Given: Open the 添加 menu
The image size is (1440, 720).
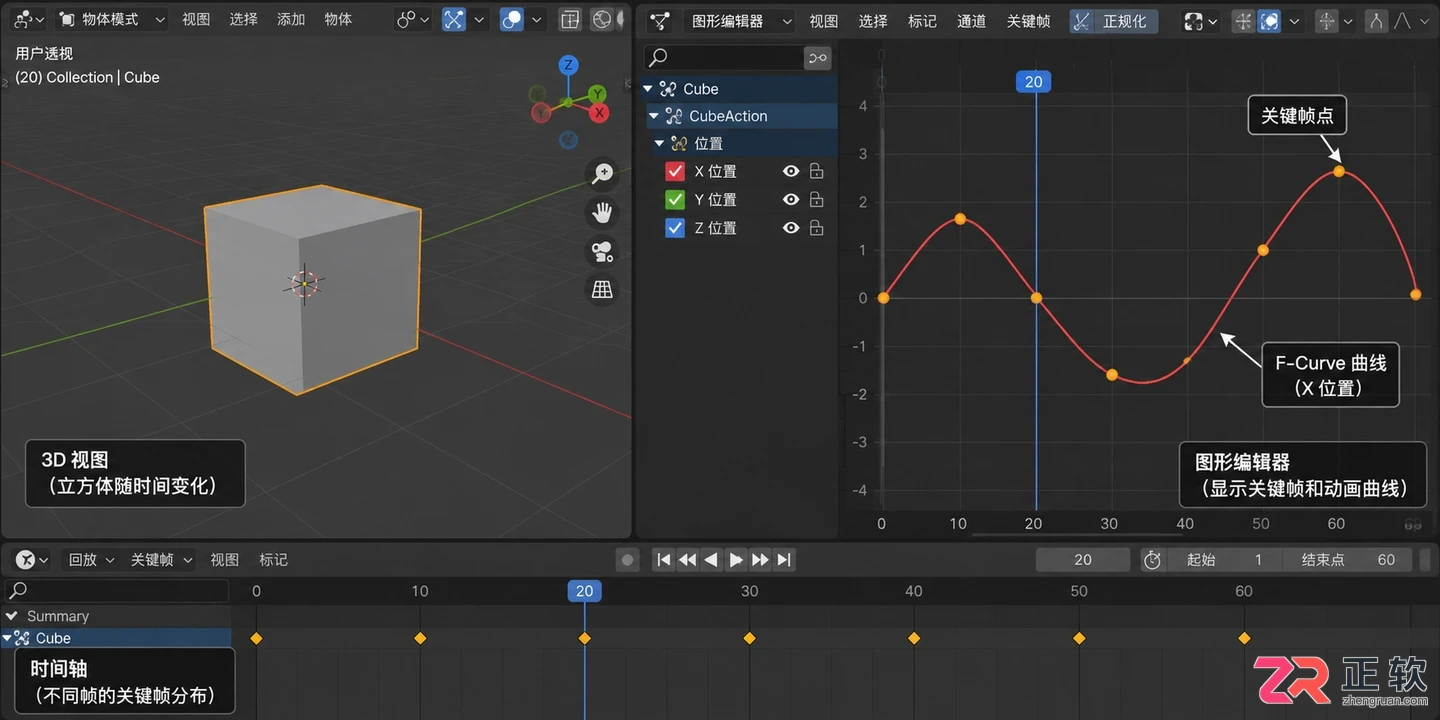Looking at the screenshot, I should tap(291, 19).
